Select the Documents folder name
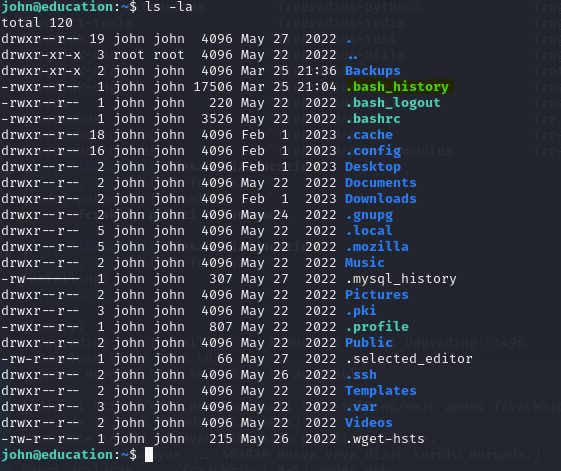Image resolution: width=561 pixels, height=471 pixels. (x=381, y=183)
